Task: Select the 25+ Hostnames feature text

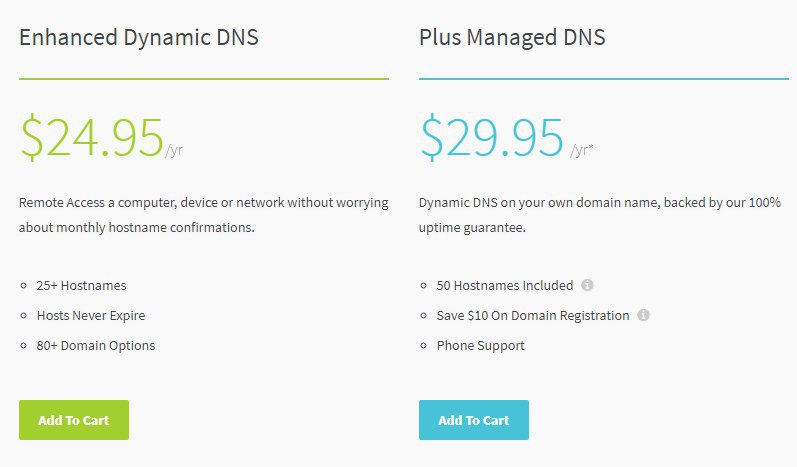Action: 82,285
